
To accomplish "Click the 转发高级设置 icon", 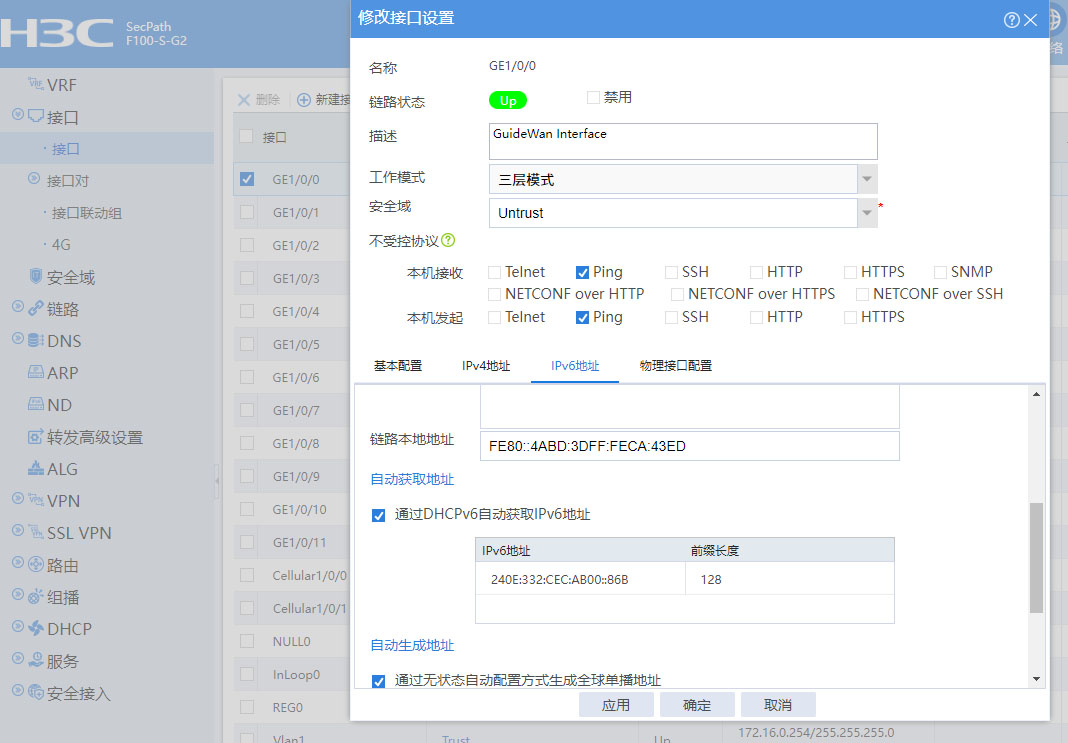I will coord(35,437).
